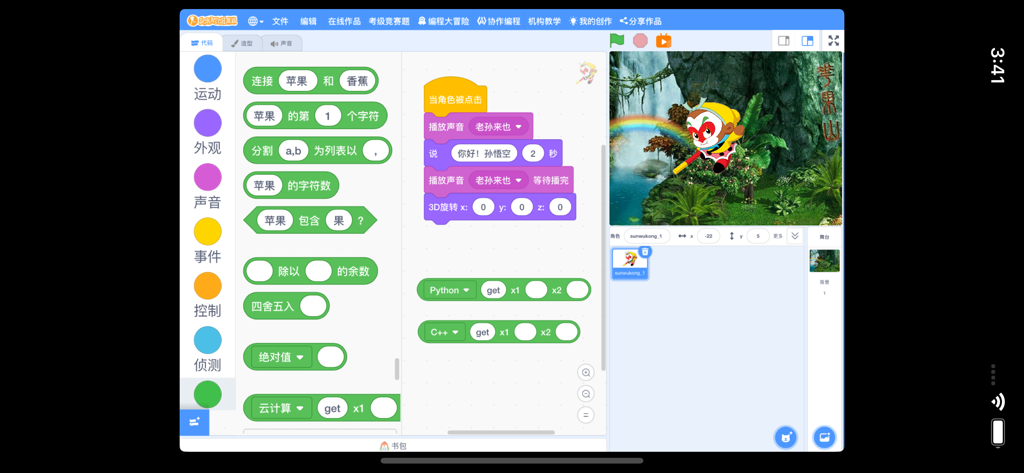This screenshot has width=1024, height=473.
Task: Edit the 3D旋转 x value field
Action: (x=483, y=207)
